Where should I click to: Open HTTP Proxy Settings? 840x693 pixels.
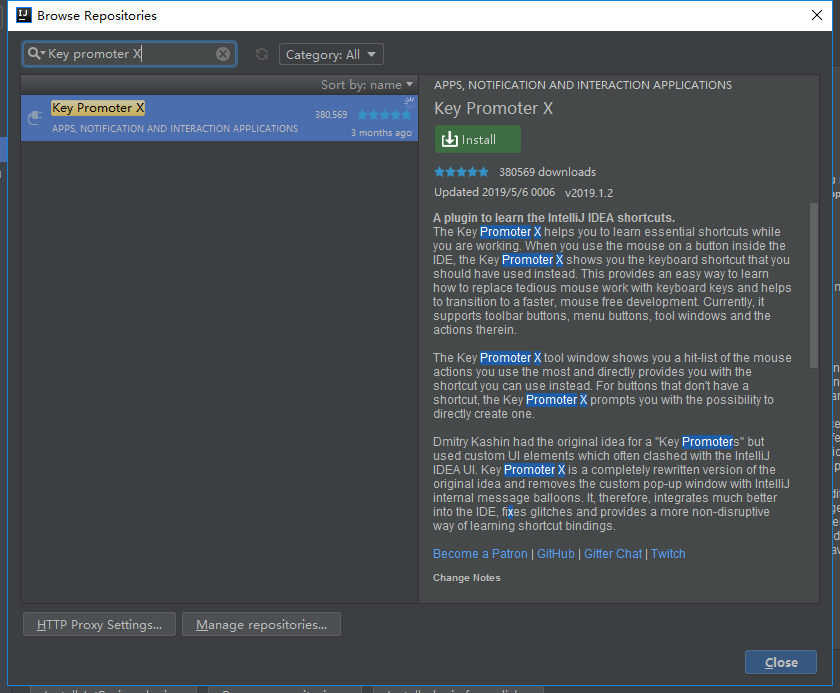99,624
